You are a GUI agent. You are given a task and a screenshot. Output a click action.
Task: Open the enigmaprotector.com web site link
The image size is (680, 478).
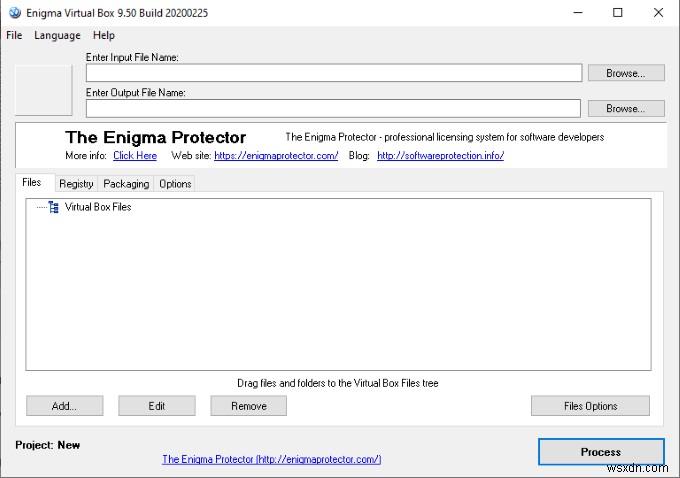point(276,156)
